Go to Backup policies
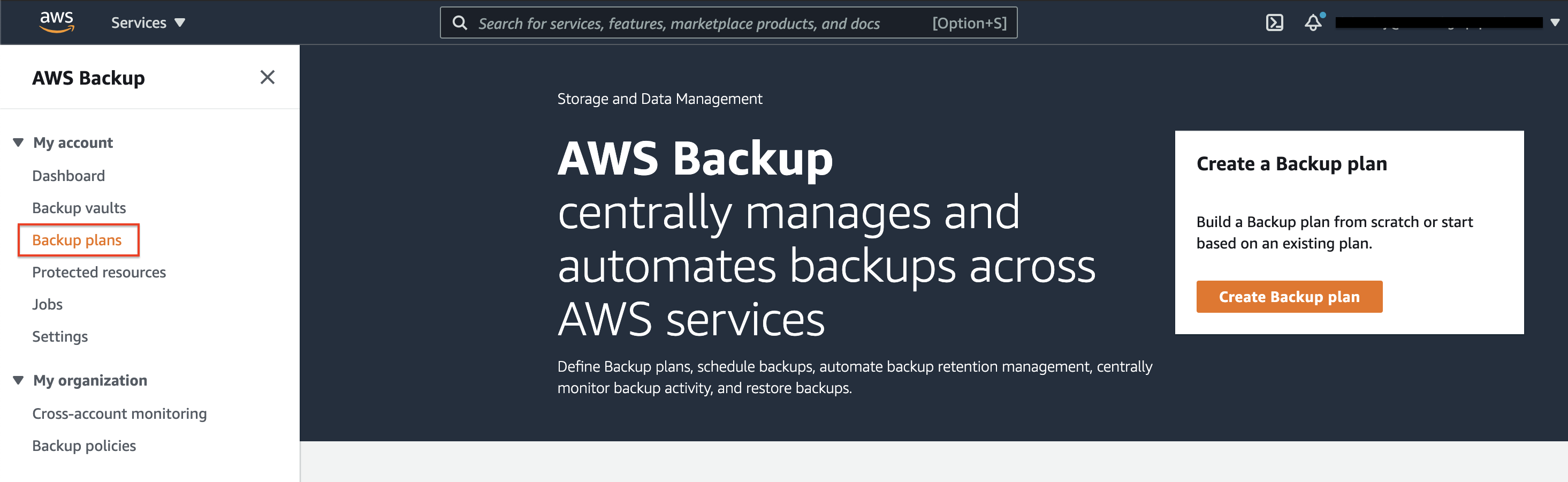Viewport: 1568px width, 482px height. tap(84, 446)
